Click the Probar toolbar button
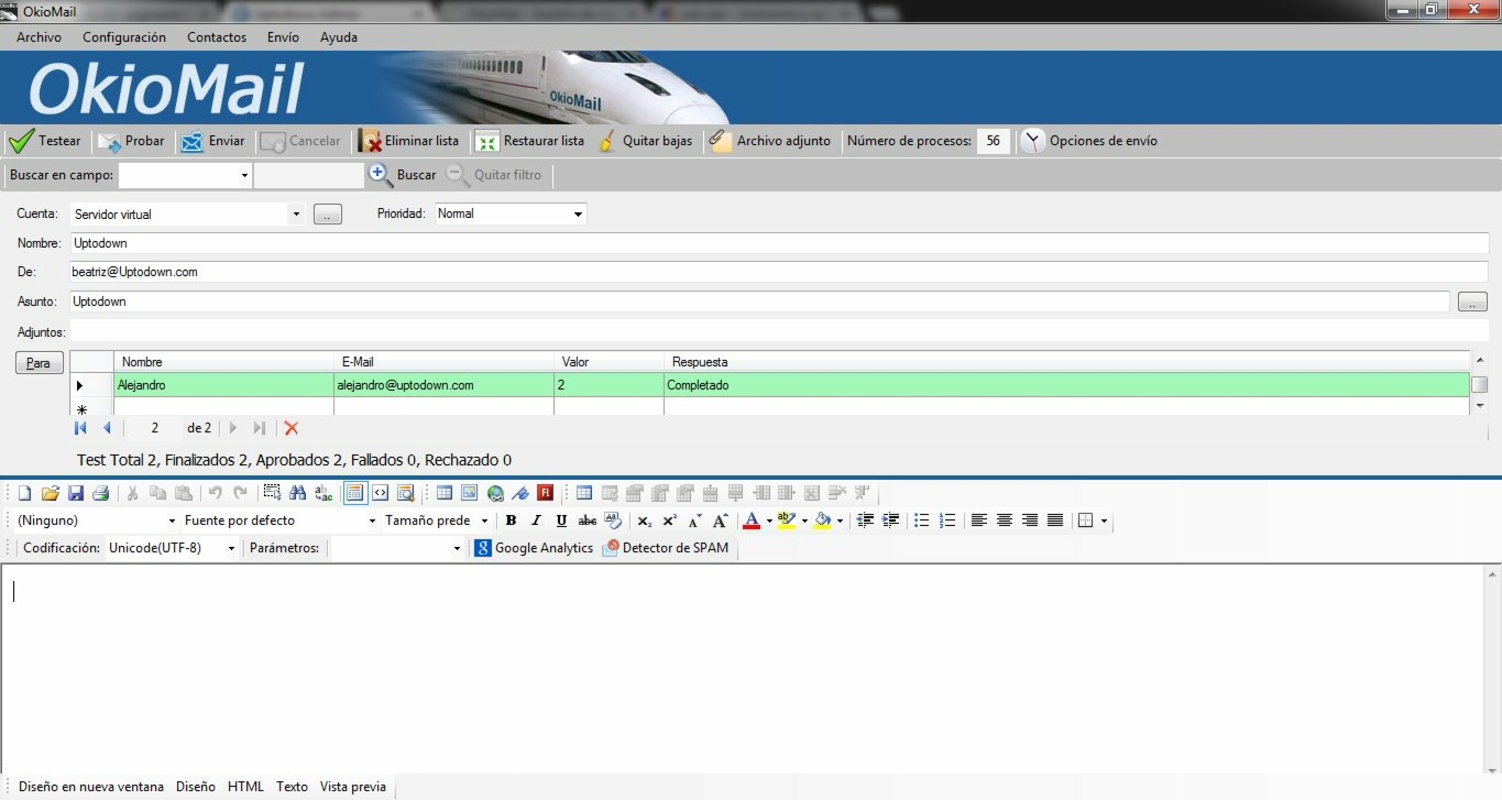 [131, 141]
